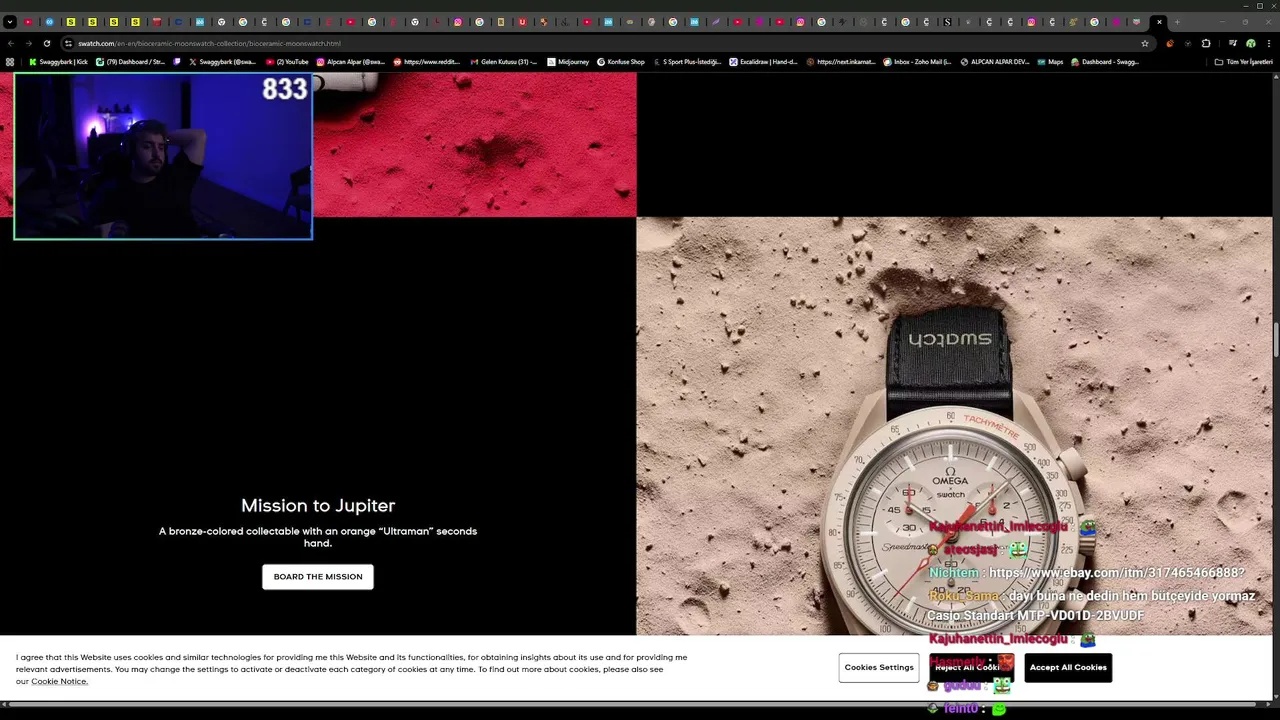Open Swaggybark X (Twitter) bookmark
The image size is (1280, 720).
pos(222,62)
